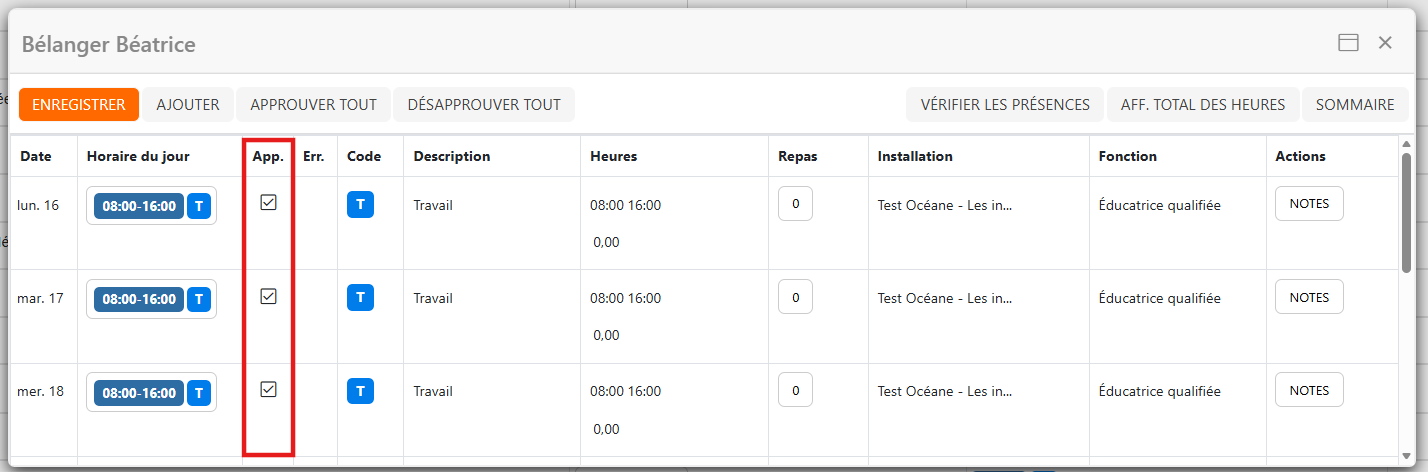Click the Repas field for mar. 17
Screen dimensions: 1428x472
[795, 297]
